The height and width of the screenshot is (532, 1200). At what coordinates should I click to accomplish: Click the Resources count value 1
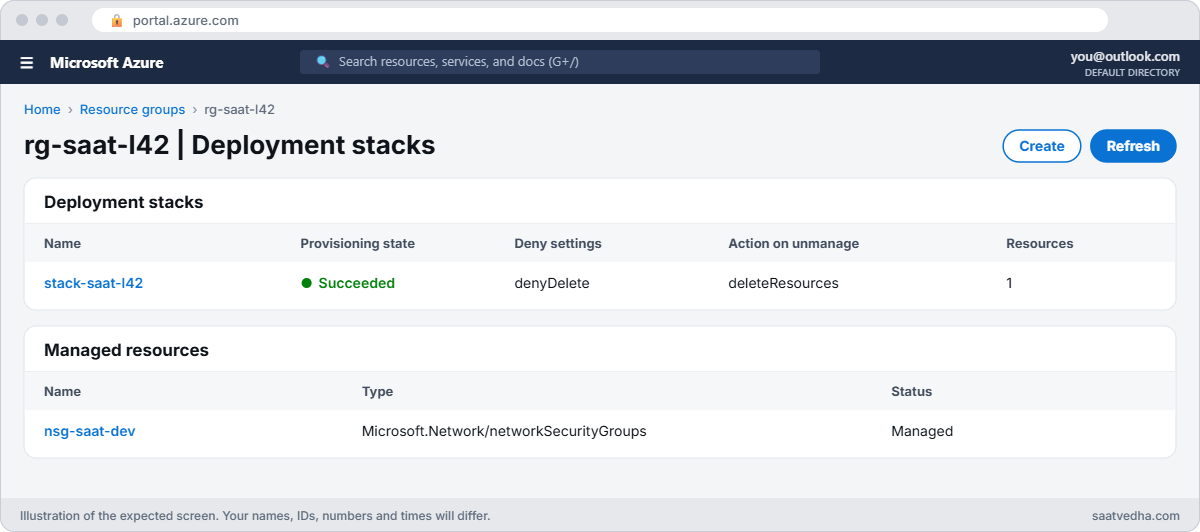coord(1009,283)
